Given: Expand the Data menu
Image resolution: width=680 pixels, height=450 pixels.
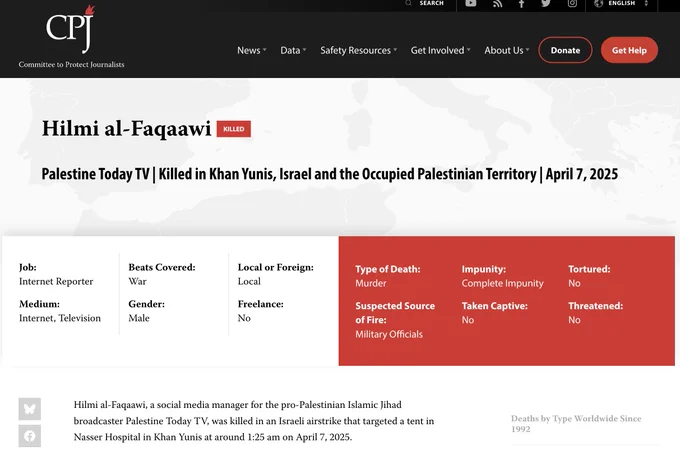Looking at the screenshot, I should [x=293, y=50].
